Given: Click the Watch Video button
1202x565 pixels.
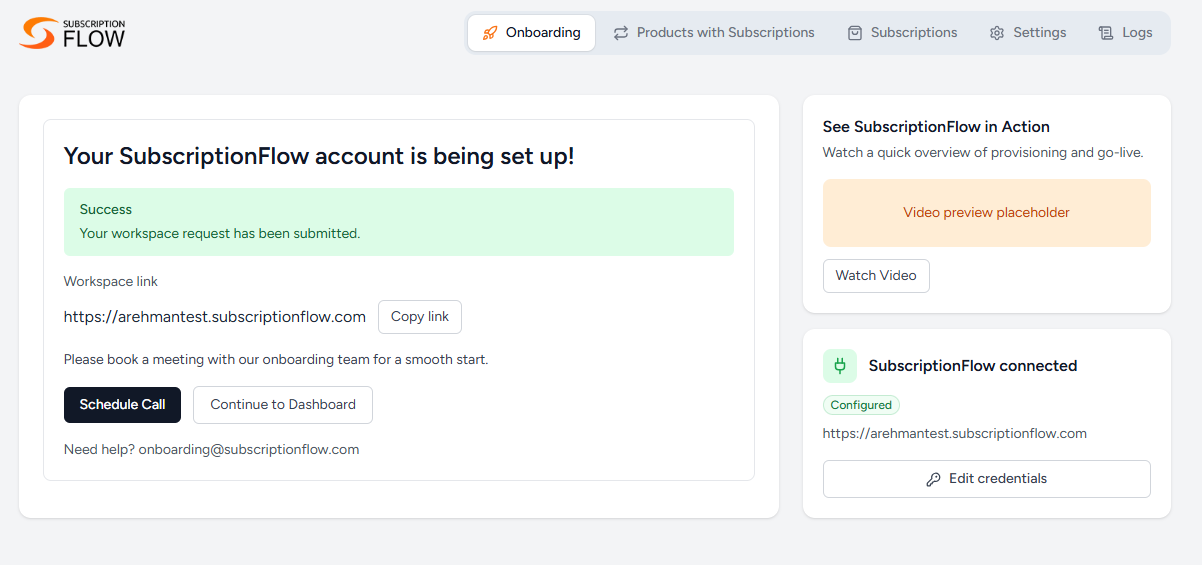Looking at the screenshot, I should pyautogui.click(x=876, y=276).
